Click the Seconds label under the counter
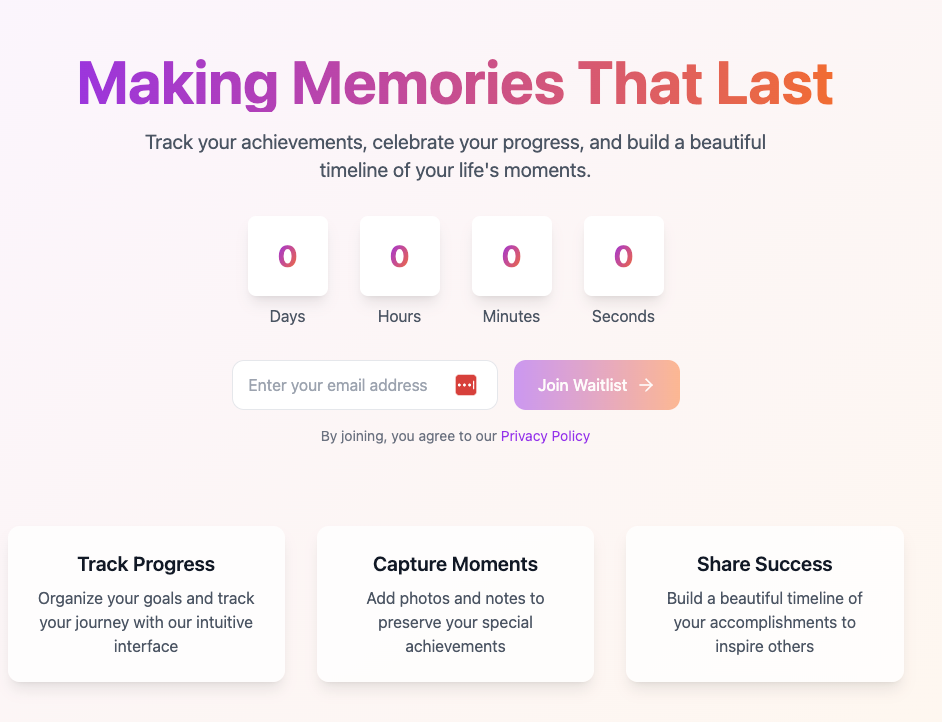 coord(624,317)
